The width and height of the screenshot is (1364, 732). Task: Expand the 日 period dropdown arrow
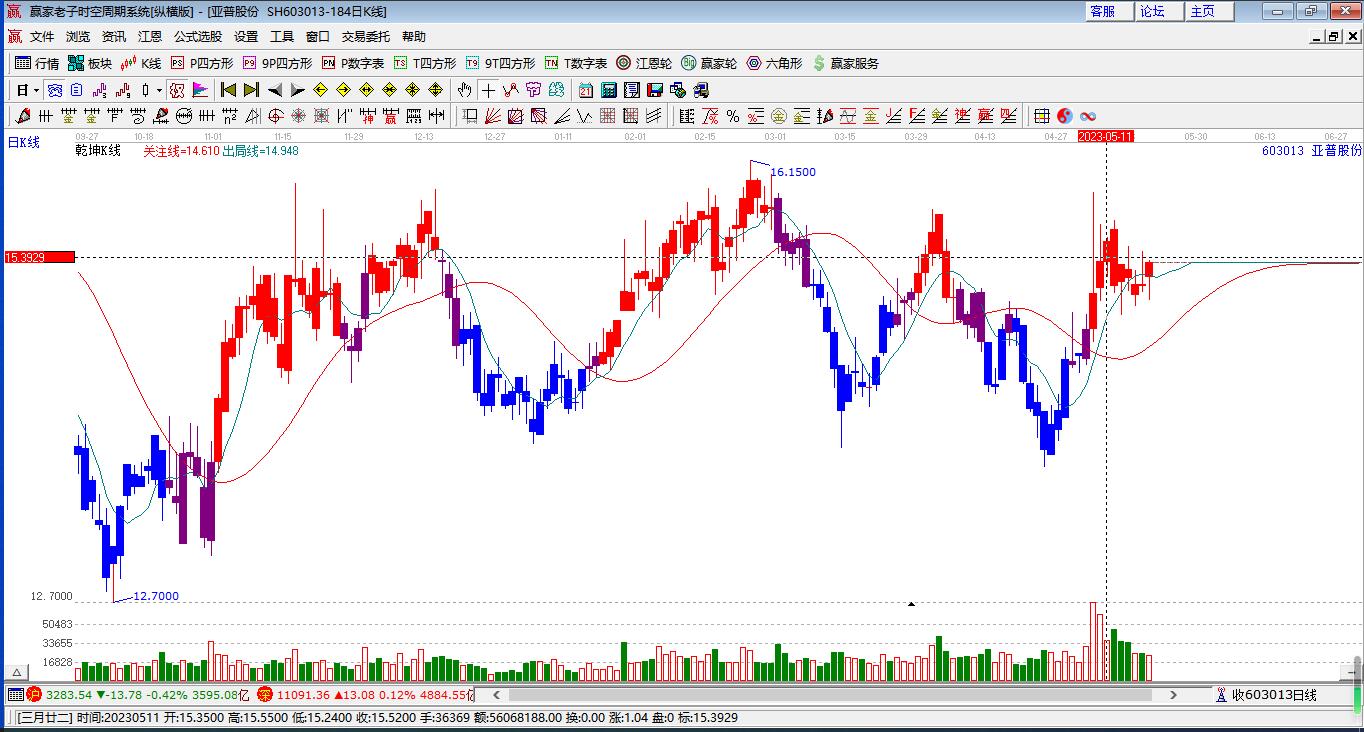(x=36, y=90)
